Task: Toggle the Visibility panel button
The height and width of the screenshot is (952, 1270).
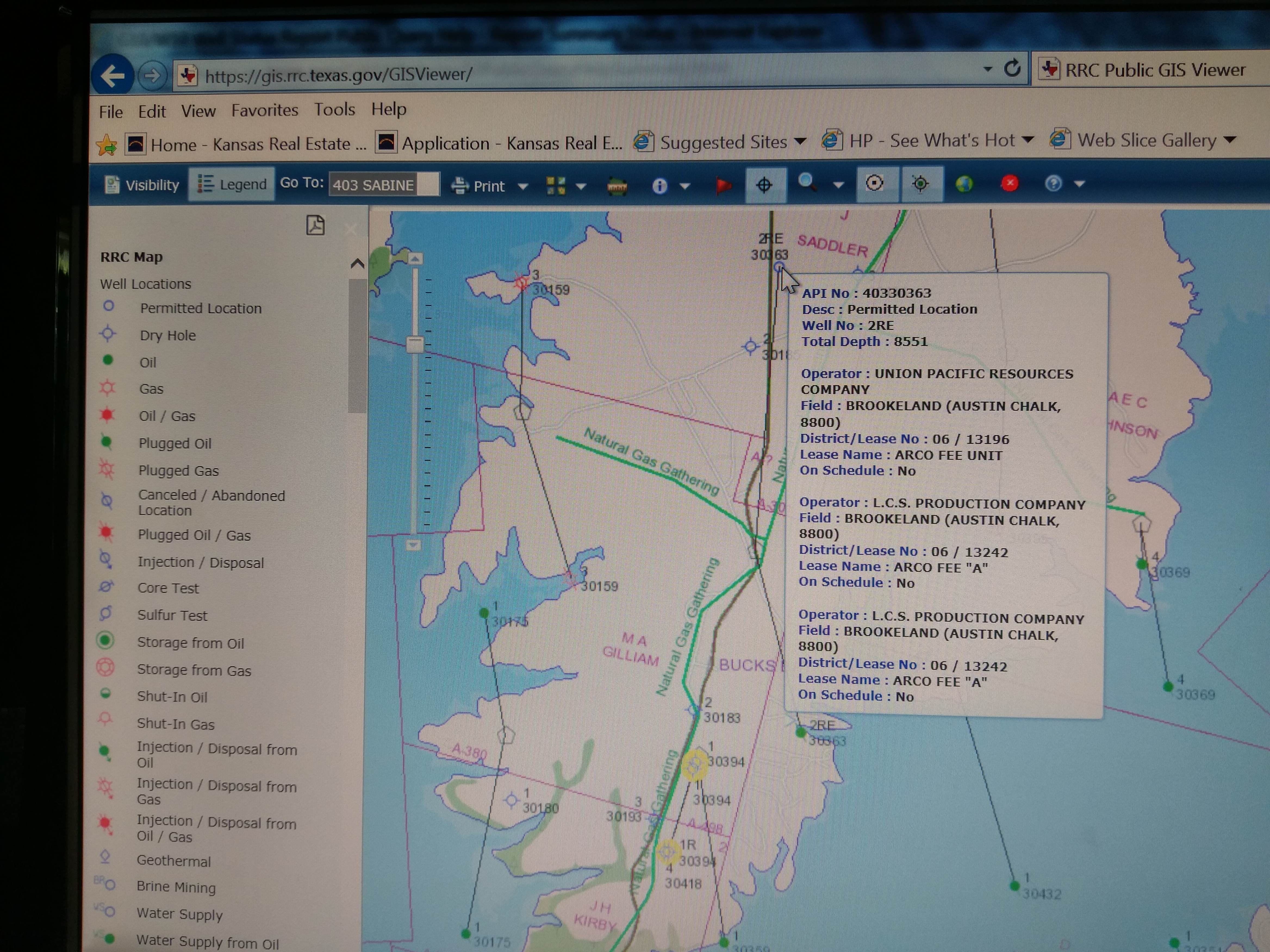Action: 142,185
